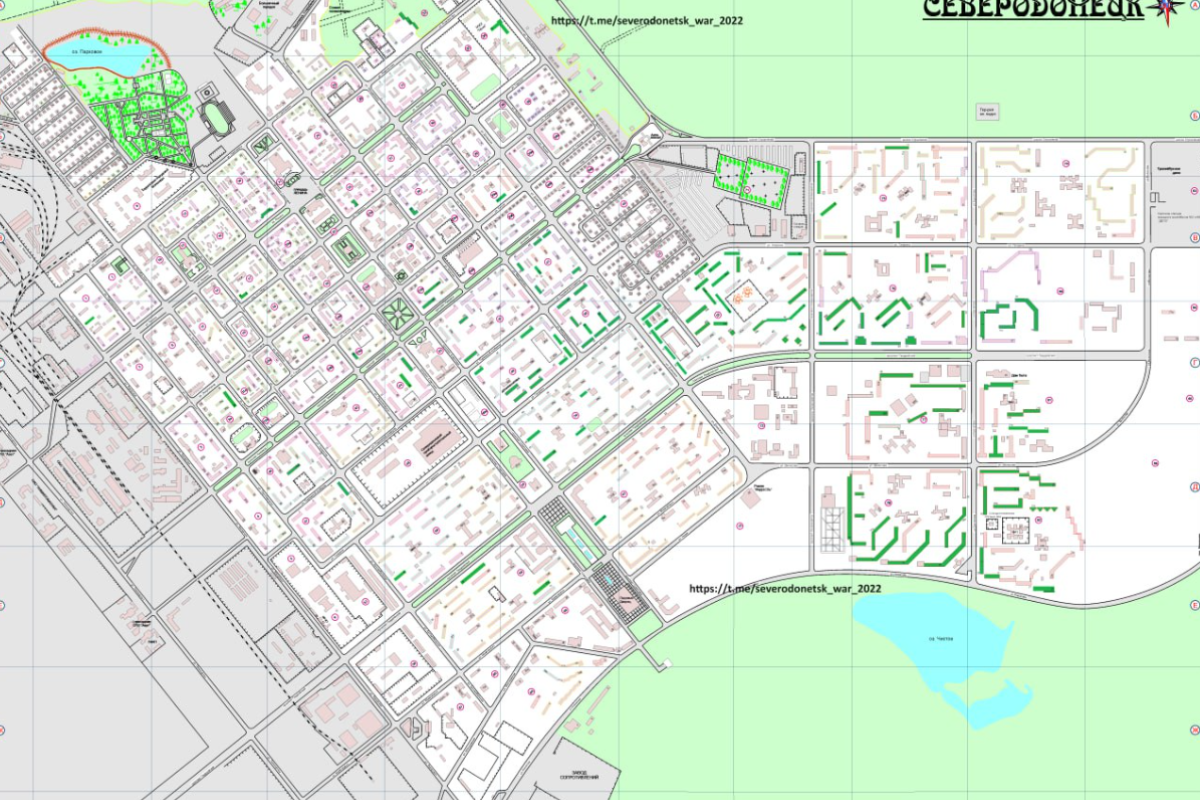
Task: Click the СЕВЕРОДОНЕЦК map title
Action: [1033, 10]
